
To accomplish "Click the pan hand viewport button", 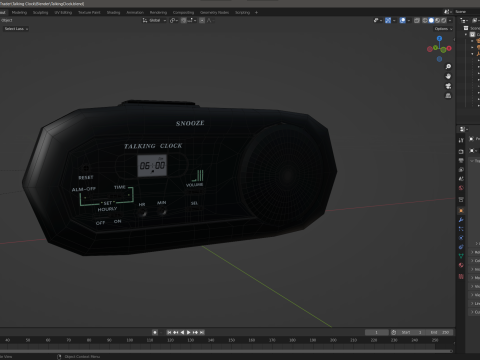I will (448, 76).
